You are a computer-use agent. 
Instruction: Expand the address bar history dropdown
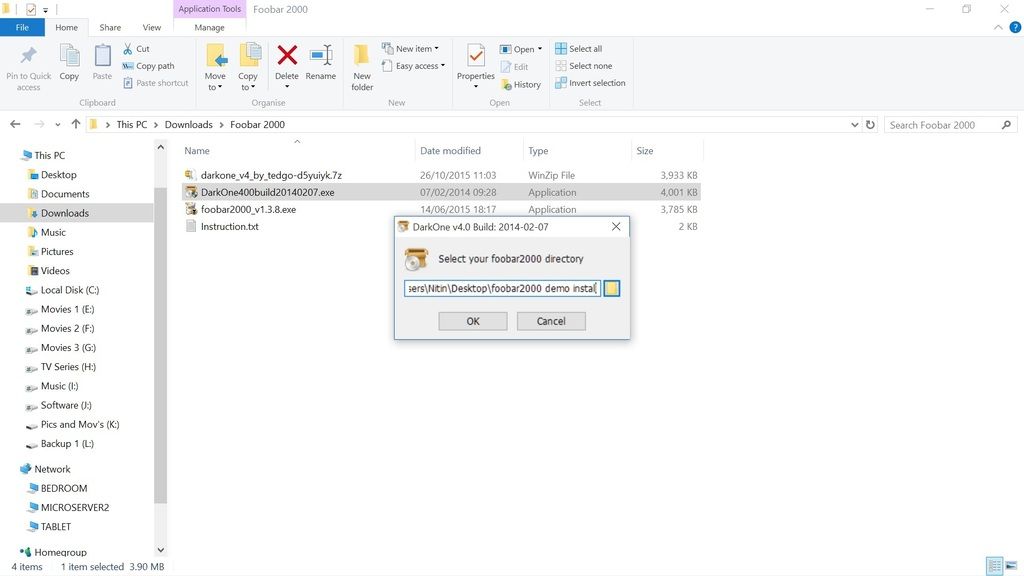854,125
